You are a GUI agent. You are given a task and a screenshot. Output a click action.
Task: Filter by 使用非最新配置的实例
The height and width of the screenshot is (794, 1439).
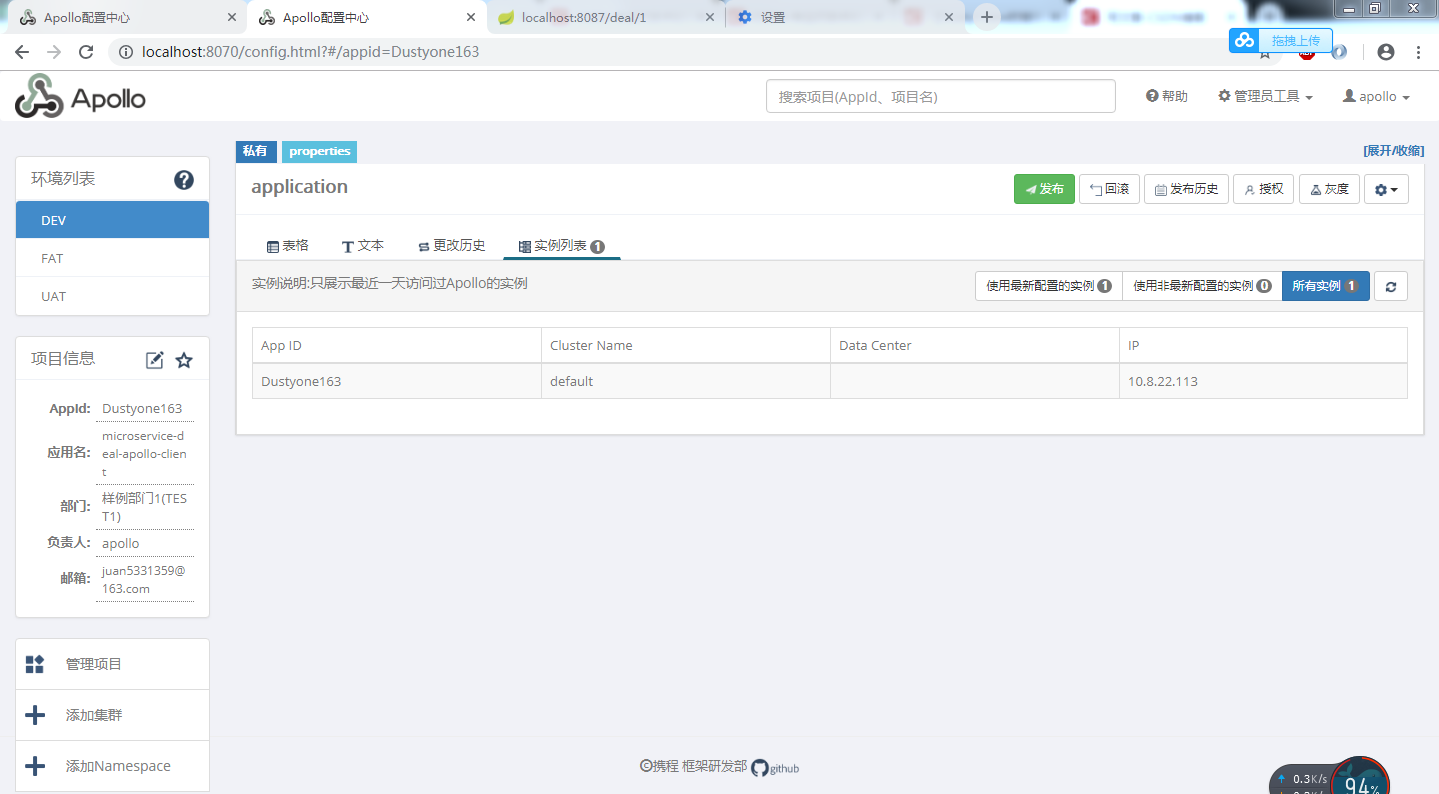1202,286
